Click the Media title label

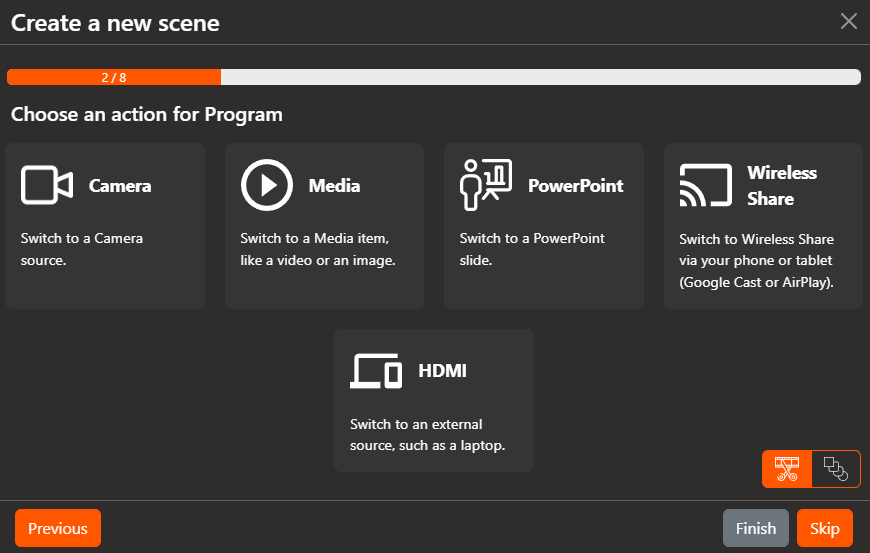point(334,185)
